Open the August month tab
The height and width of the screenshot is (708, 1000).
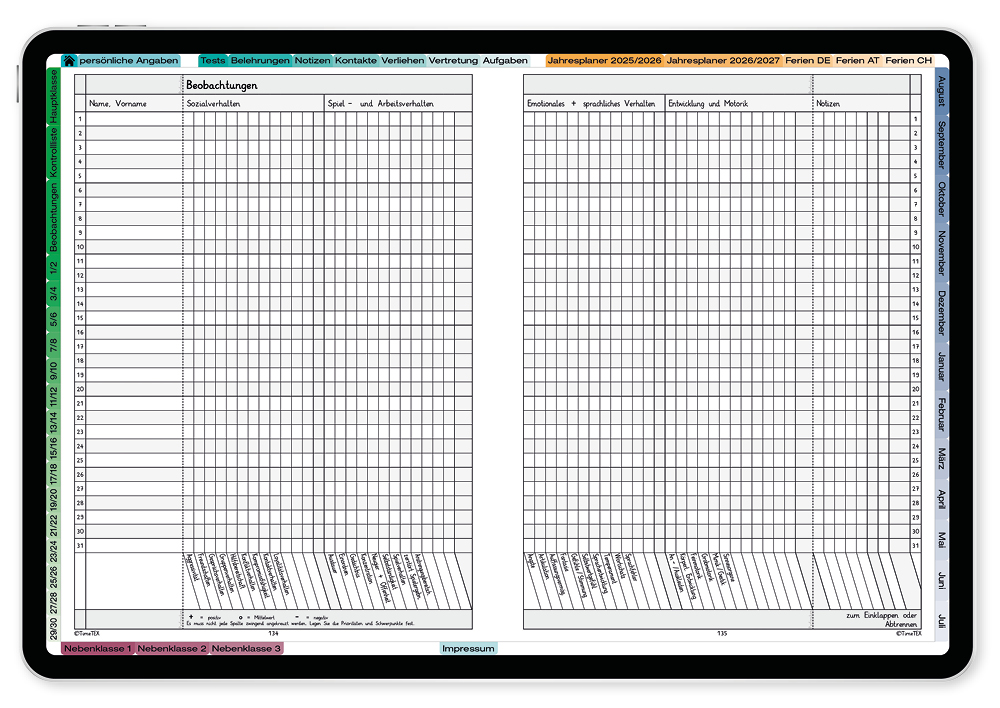click(x=941, y=92)
